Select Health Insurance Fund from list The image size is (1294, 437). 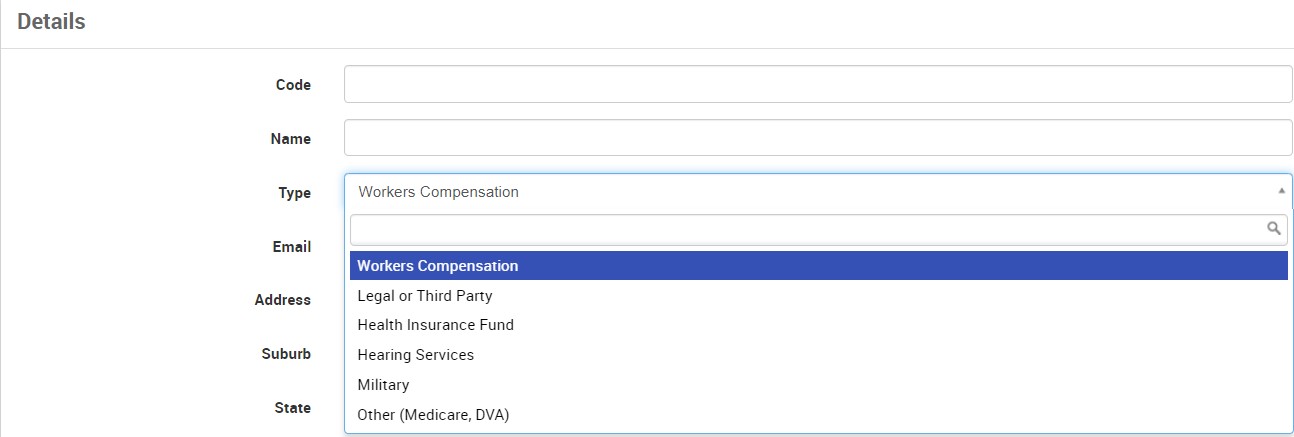[436, 325]
